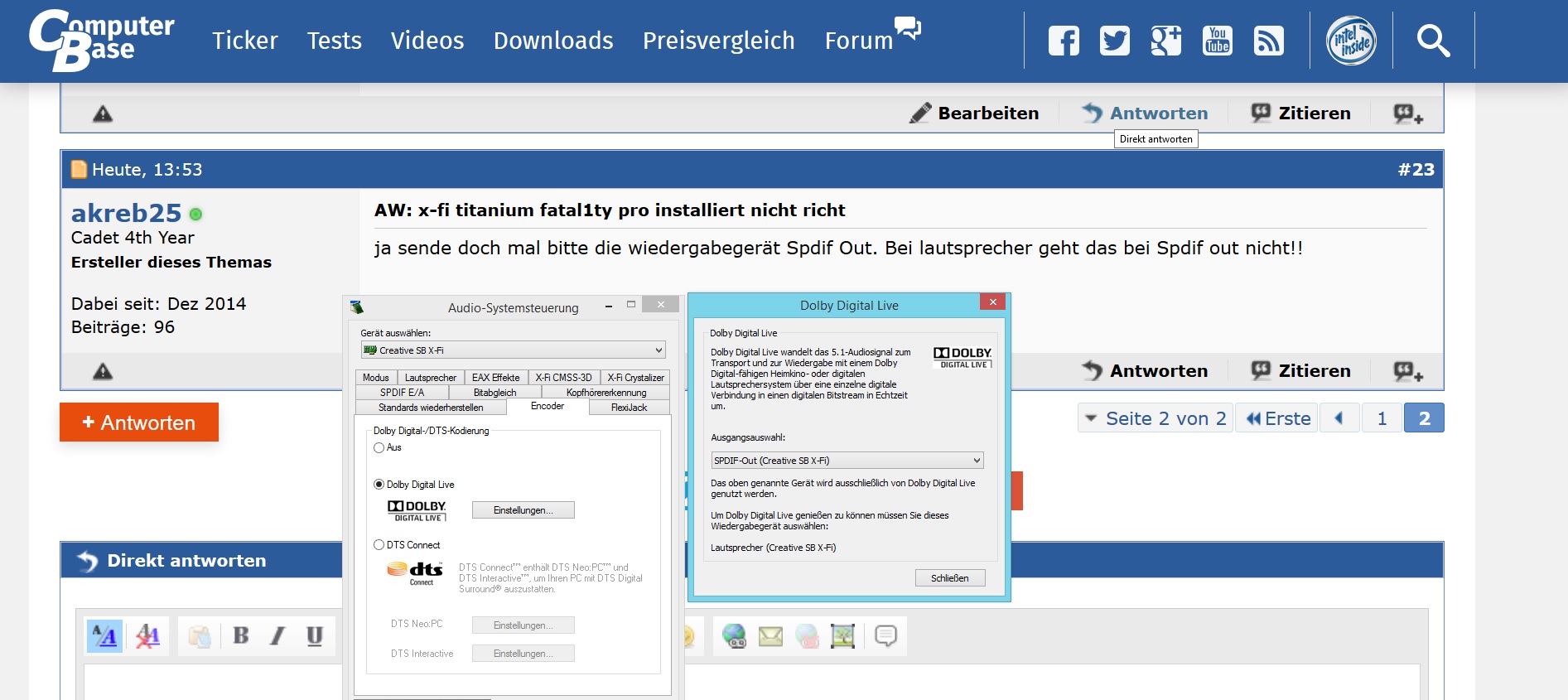Switch to the EAX Effekte tab

[x=496, y=378]
